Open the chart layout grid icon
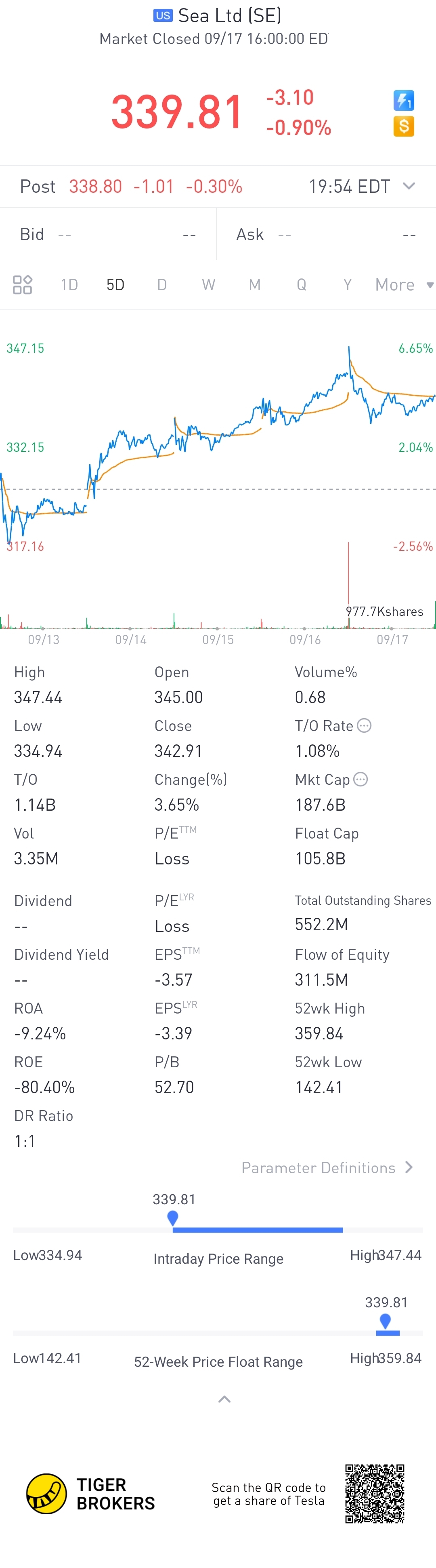This screenshot has height=1568, width=436. point(23,285)
